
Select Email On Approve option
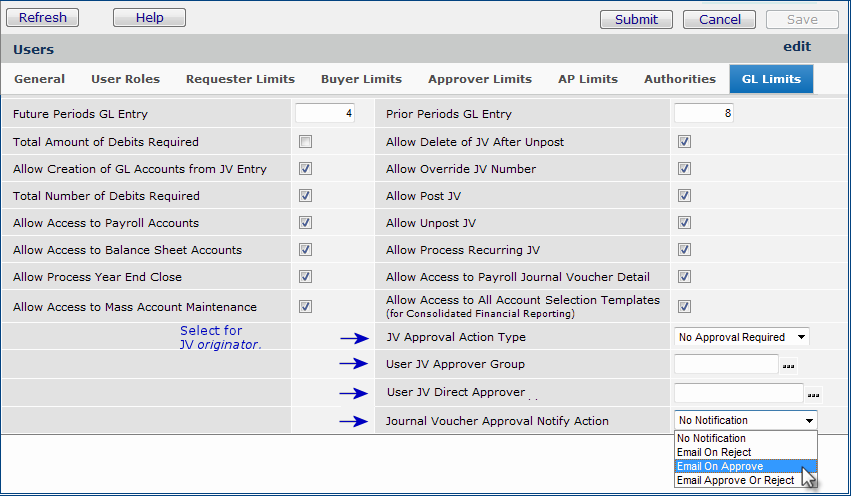(x=720, y=467)
